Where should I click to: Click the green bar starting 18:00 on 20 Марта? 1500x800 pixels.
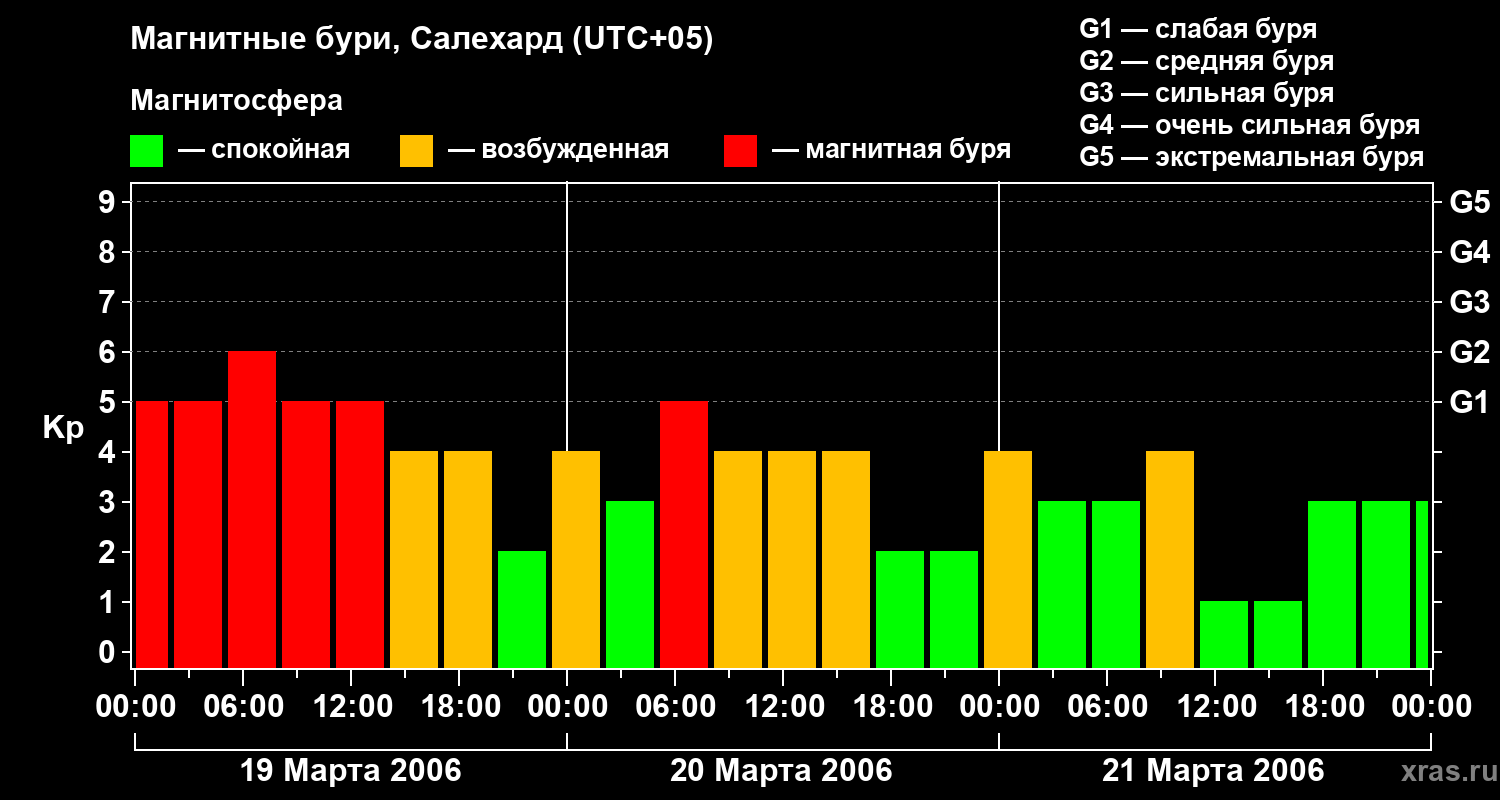click(900, 610)
